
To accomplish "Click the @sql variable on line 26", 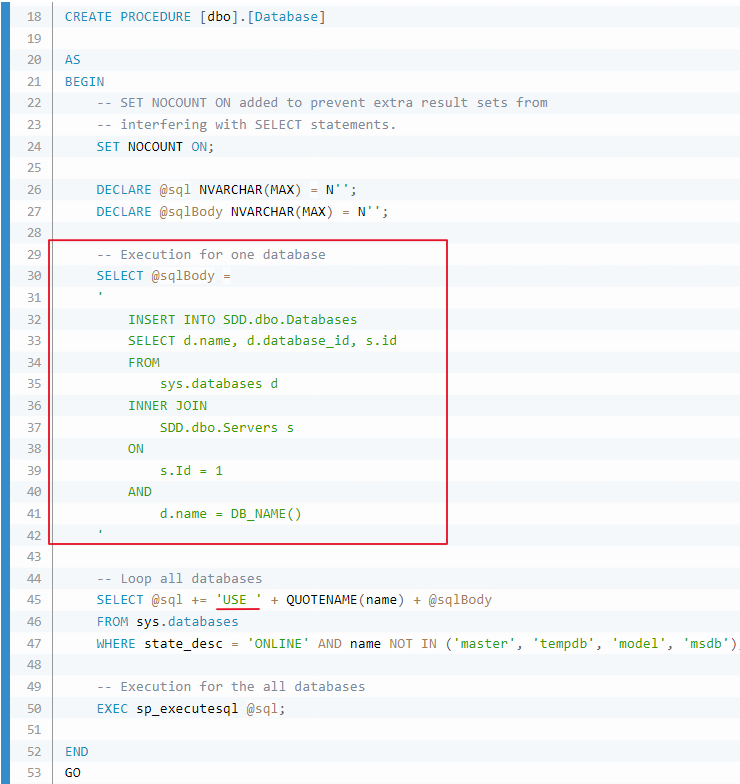I will (175, 190).
